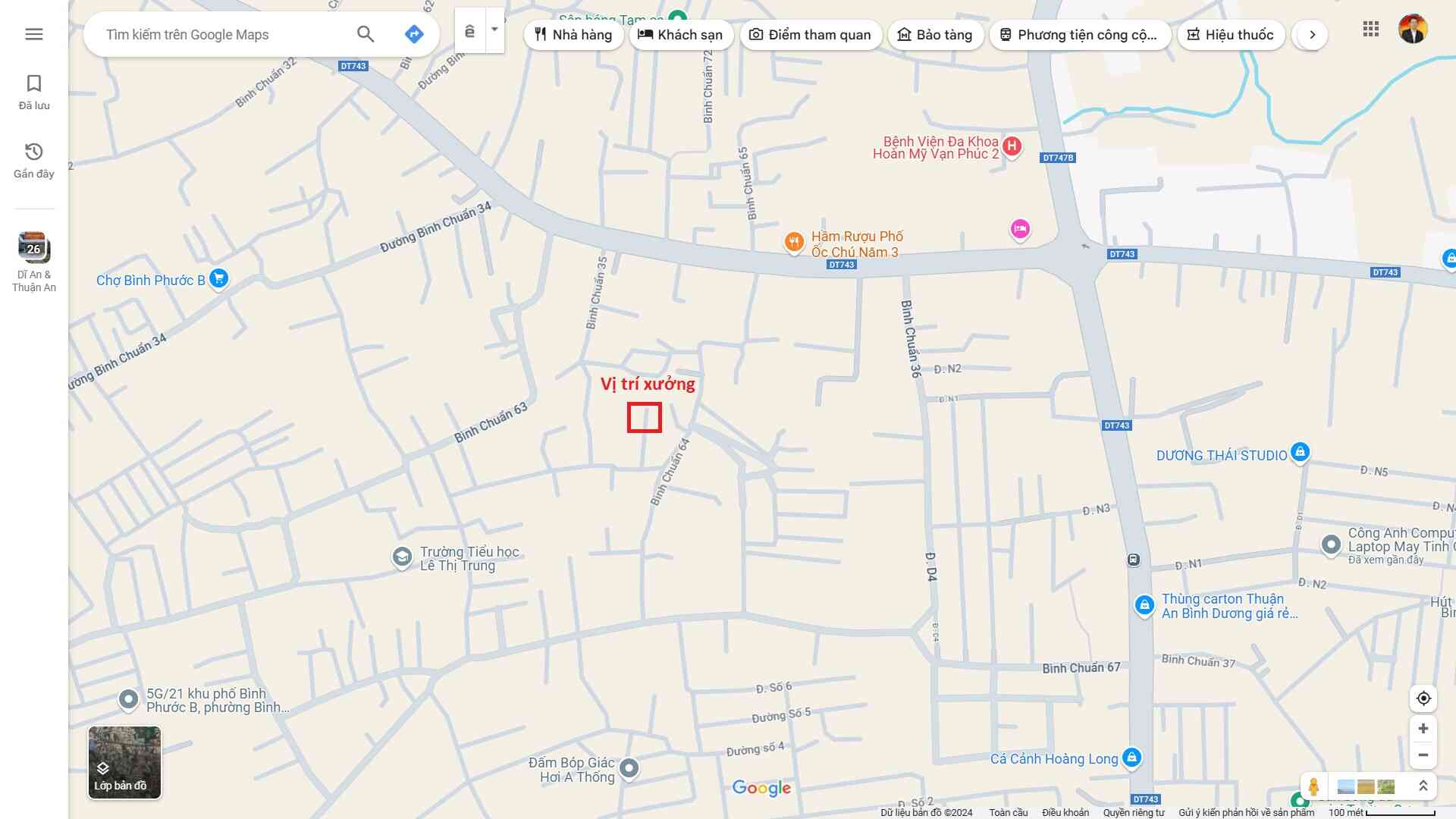Click the search magnifier icon
Image resolution: width=1456 pixels, height=819 pixels.
[x=366, y=34]
